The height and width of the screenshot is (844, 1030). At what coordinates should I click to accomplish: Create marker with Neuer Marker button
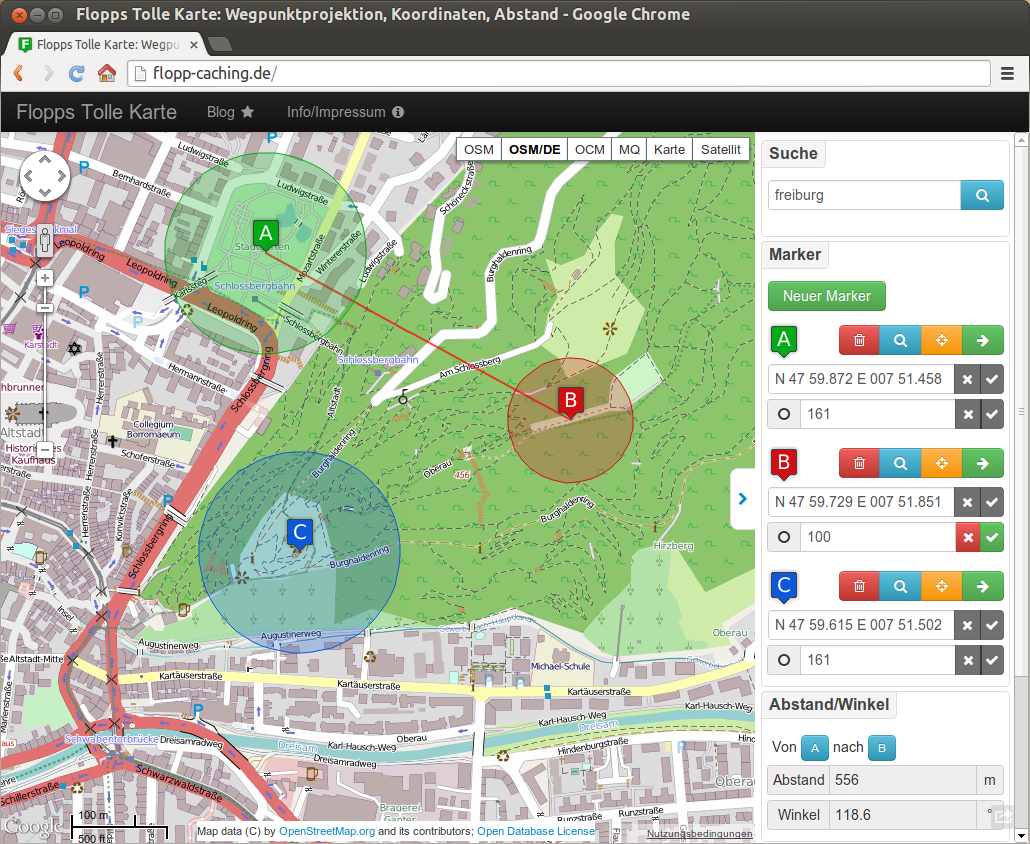(x=827, y=296)
